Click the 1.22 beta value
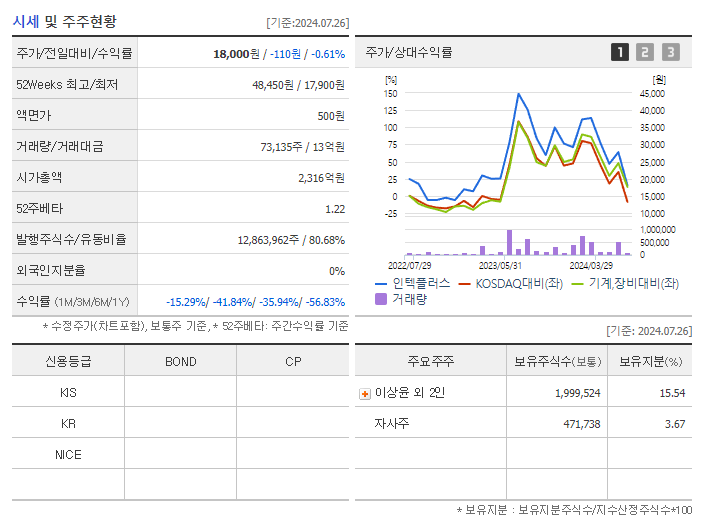Screen dimensions: 702x525 [x=335, y=209]
